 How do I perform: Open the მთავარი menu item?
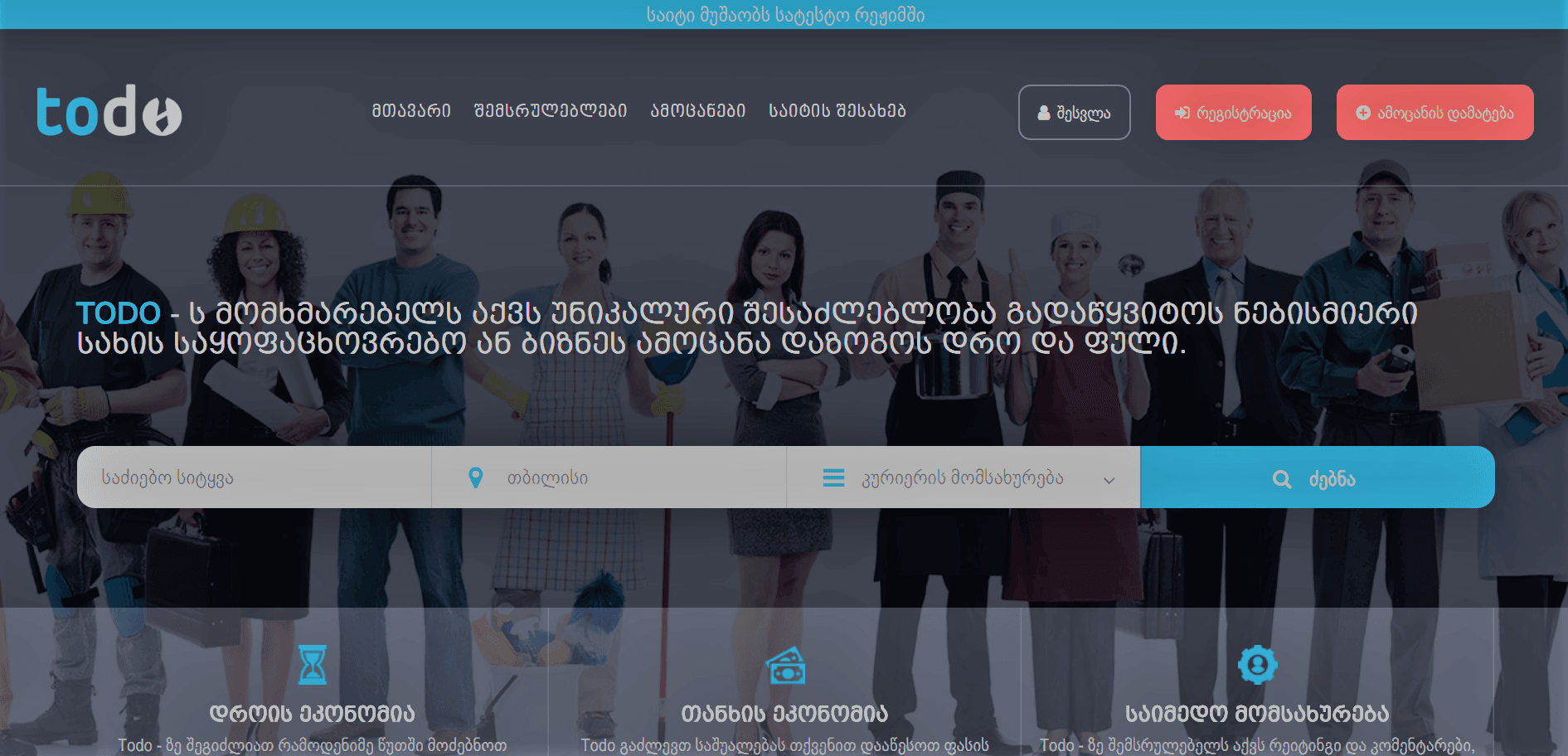[x=411, y=110]
